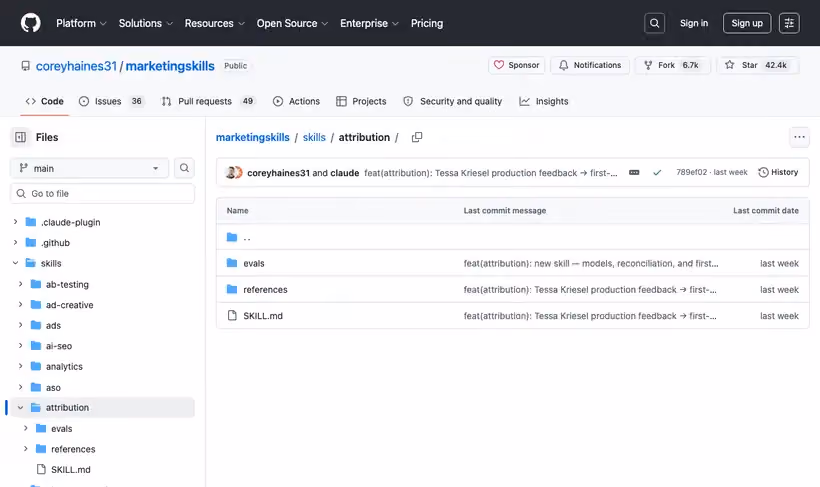Click claude co-author link
The height and width of the screenshot is (487, 820).
(345, 173)
